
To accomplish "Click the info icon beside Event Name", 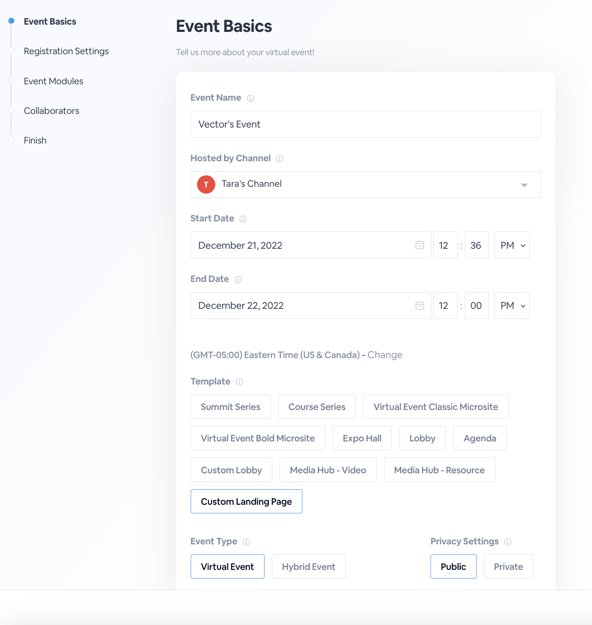I will pyautogui.click(x=250, y=98).
